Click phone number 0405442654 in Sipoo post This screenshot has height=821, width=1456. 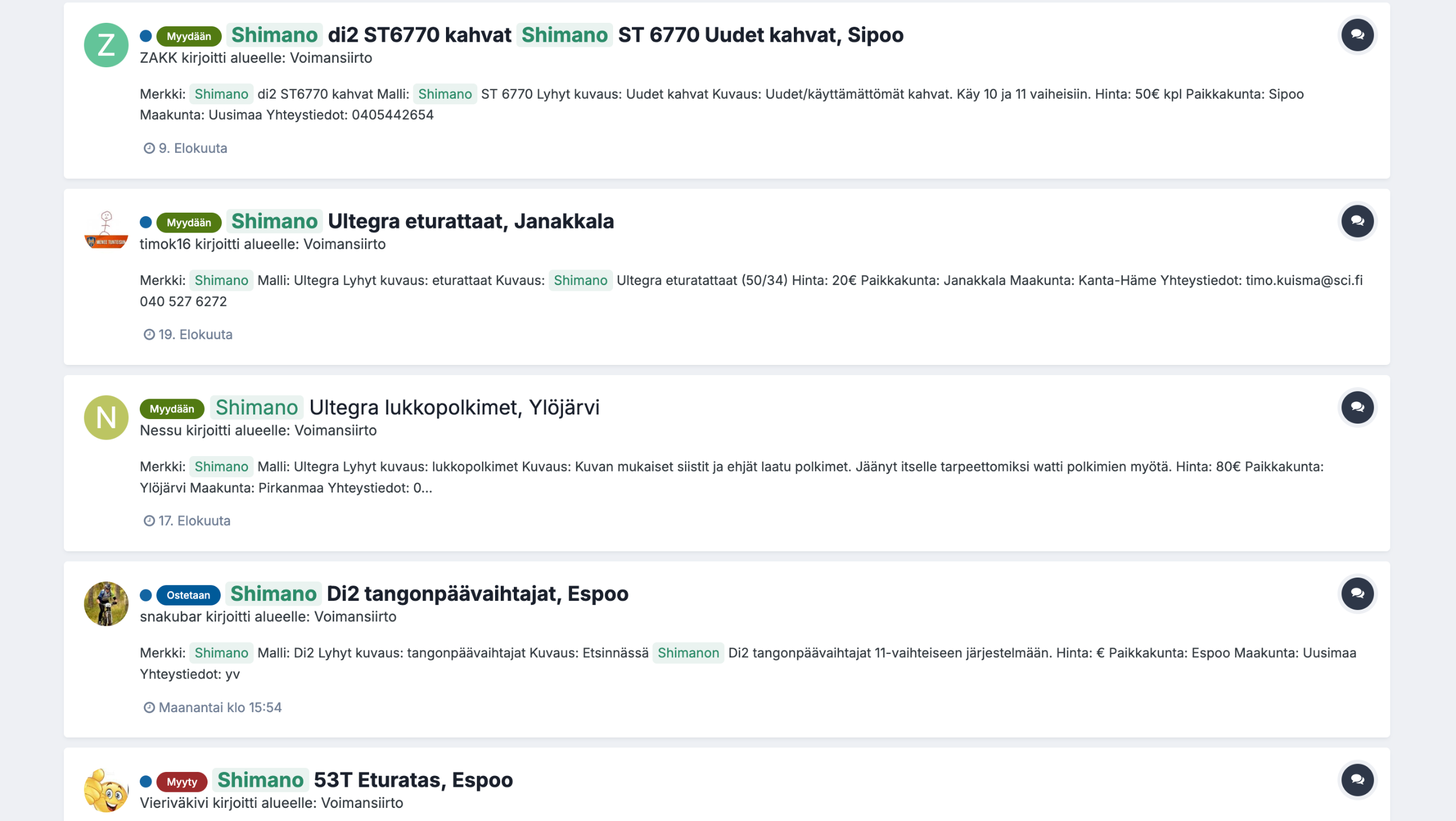coord(392,115)
